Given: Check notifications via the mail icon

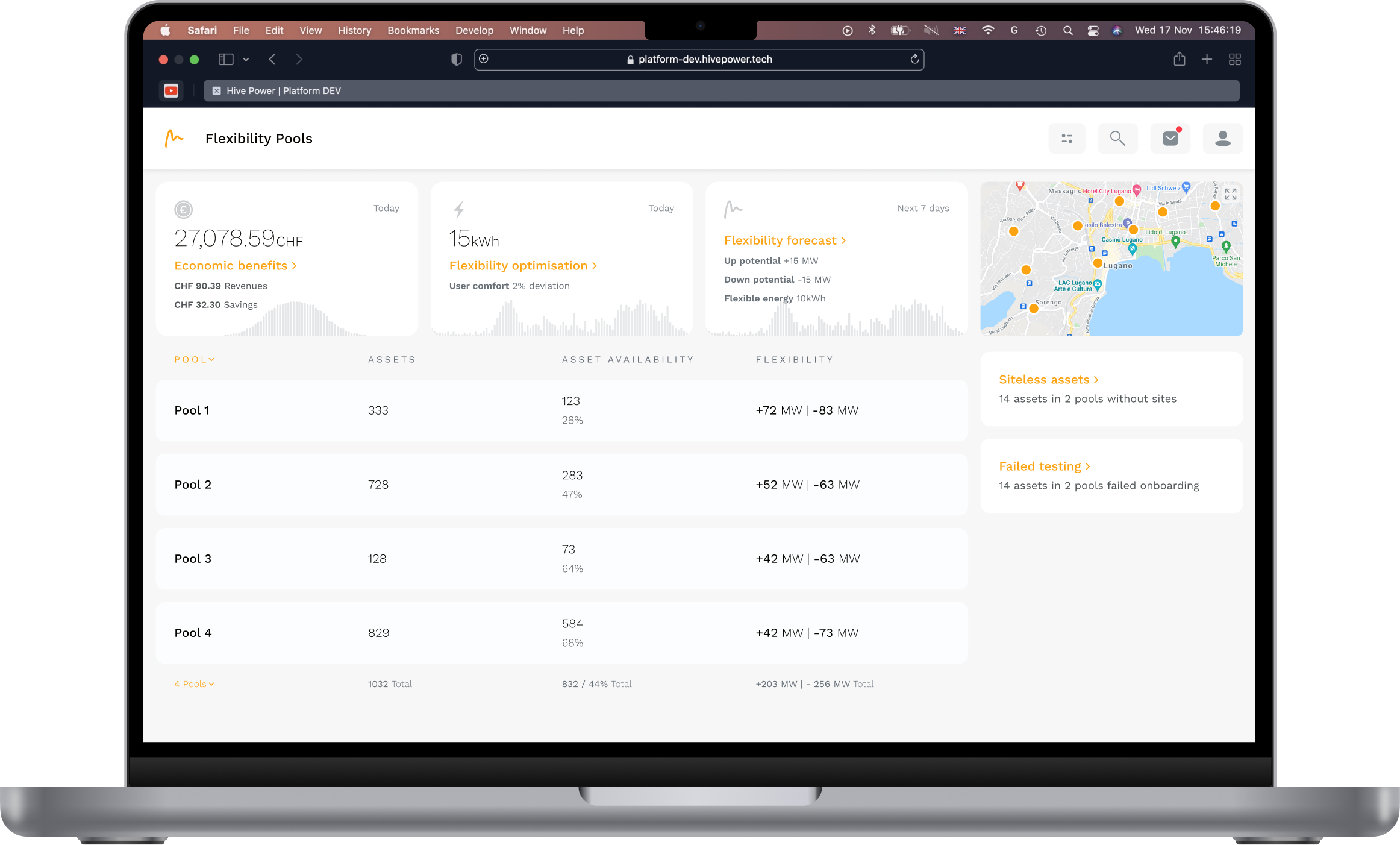Looking at the screenshot, I should pos(1169,138).
